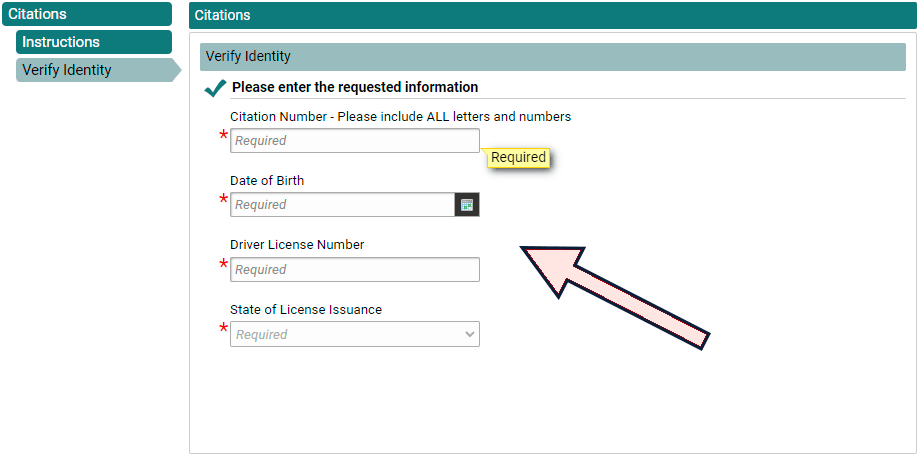The width and height of the screenshot is (918, 455).
Task: Click red asterisk next to State of License field
Action: pyautogui.click(x=224, y=330)
